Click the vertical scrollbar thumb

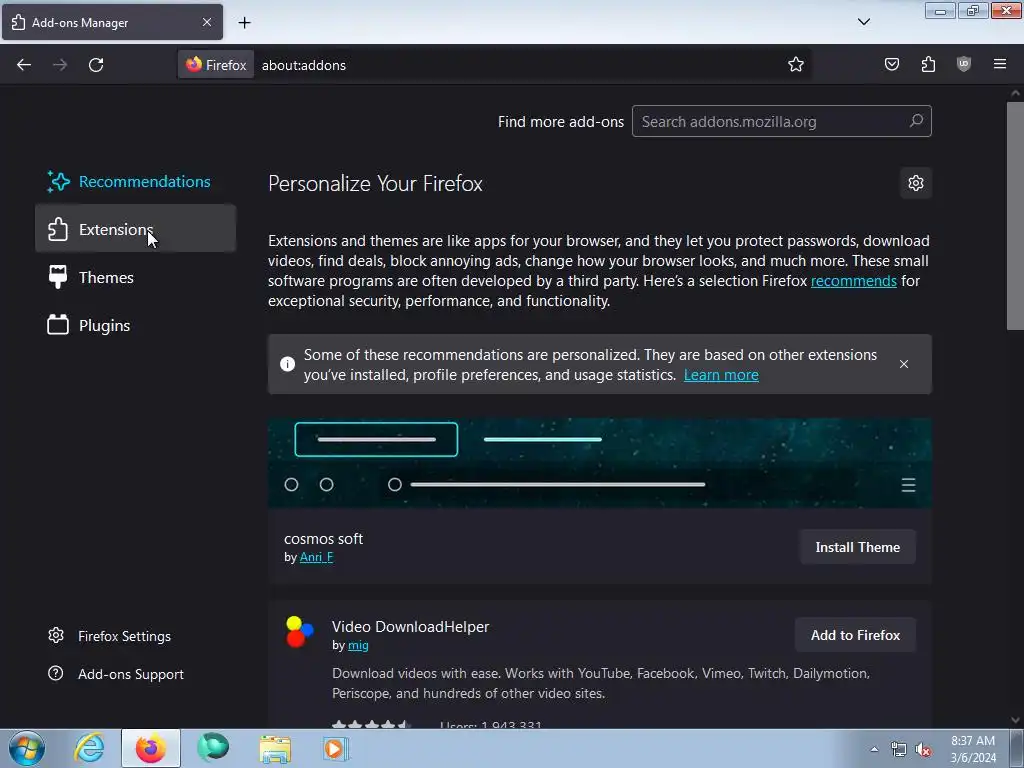(1015, 216)
